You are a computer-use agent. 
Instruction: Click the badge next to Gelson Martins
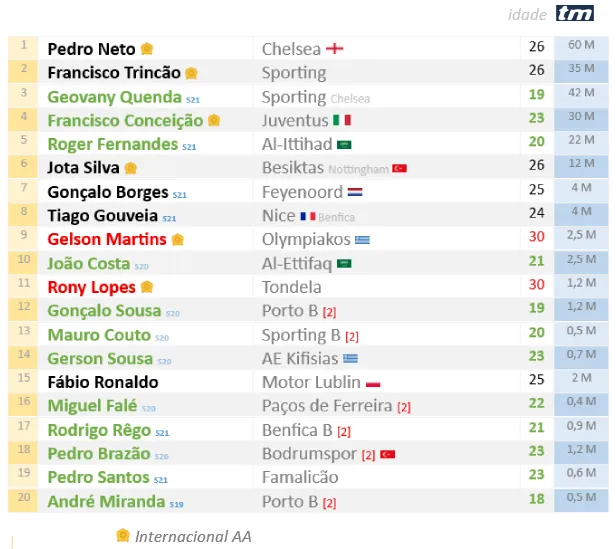pos(178,239)
